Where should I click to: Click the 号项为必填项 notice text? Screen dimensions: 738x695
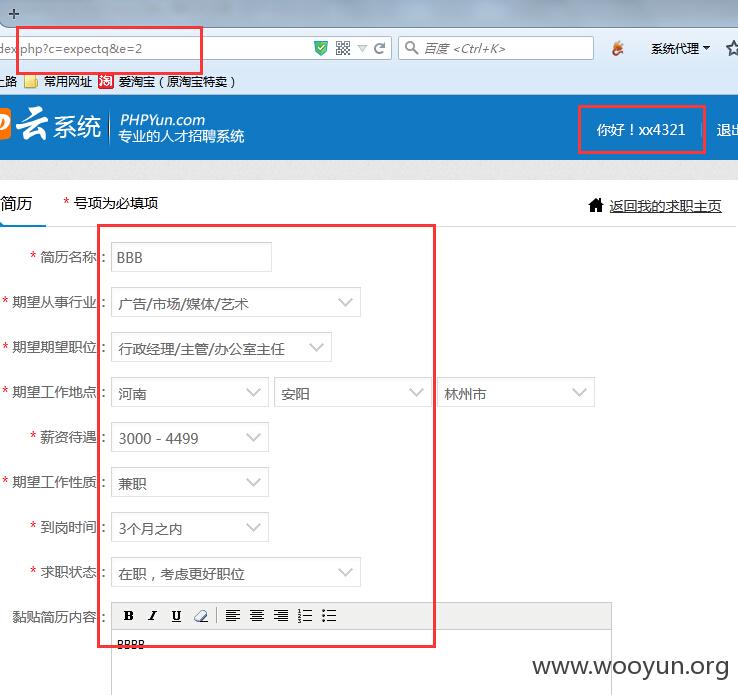(115, 203)
